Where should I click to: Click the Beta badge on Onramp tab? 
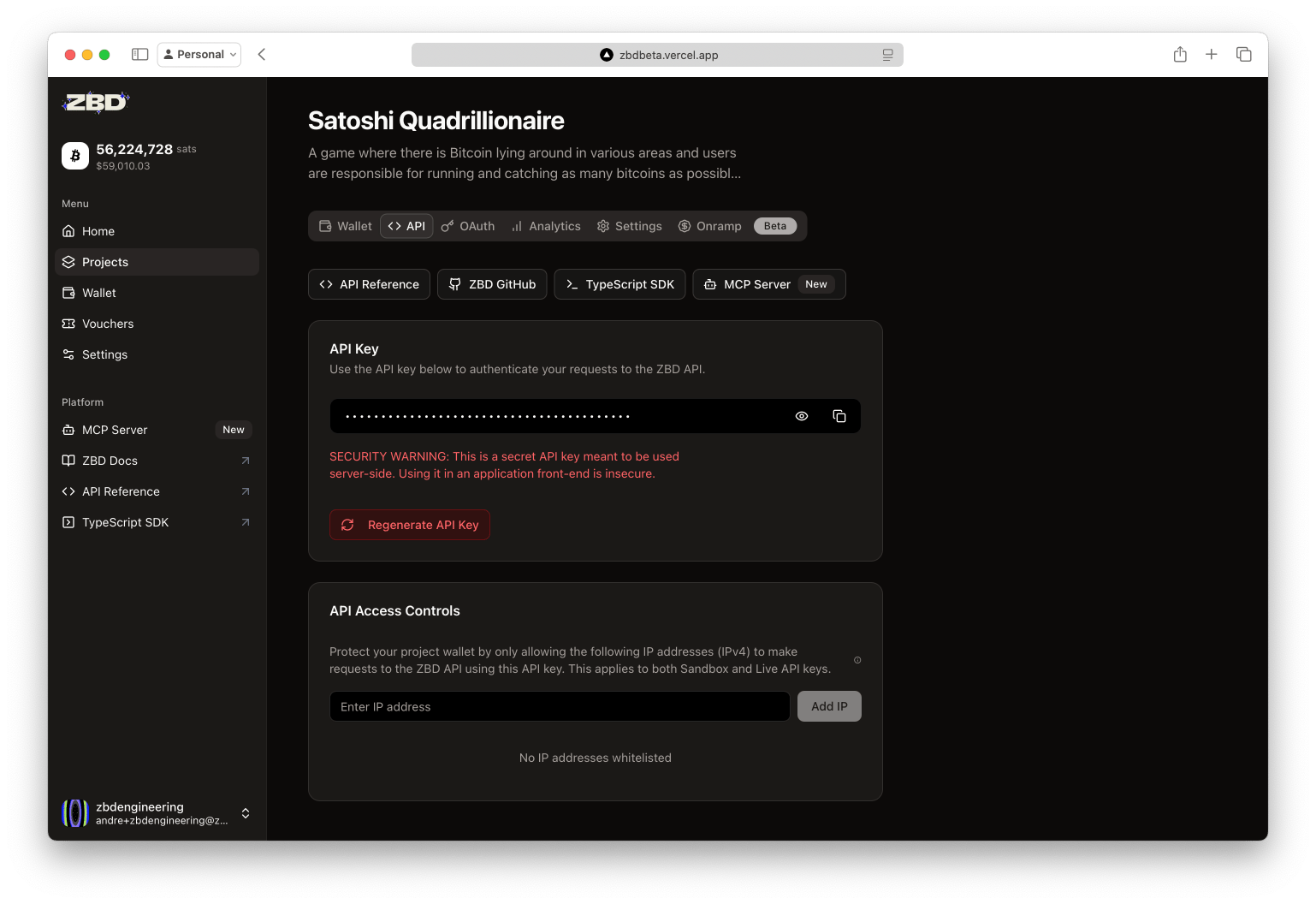click(775, 226)
